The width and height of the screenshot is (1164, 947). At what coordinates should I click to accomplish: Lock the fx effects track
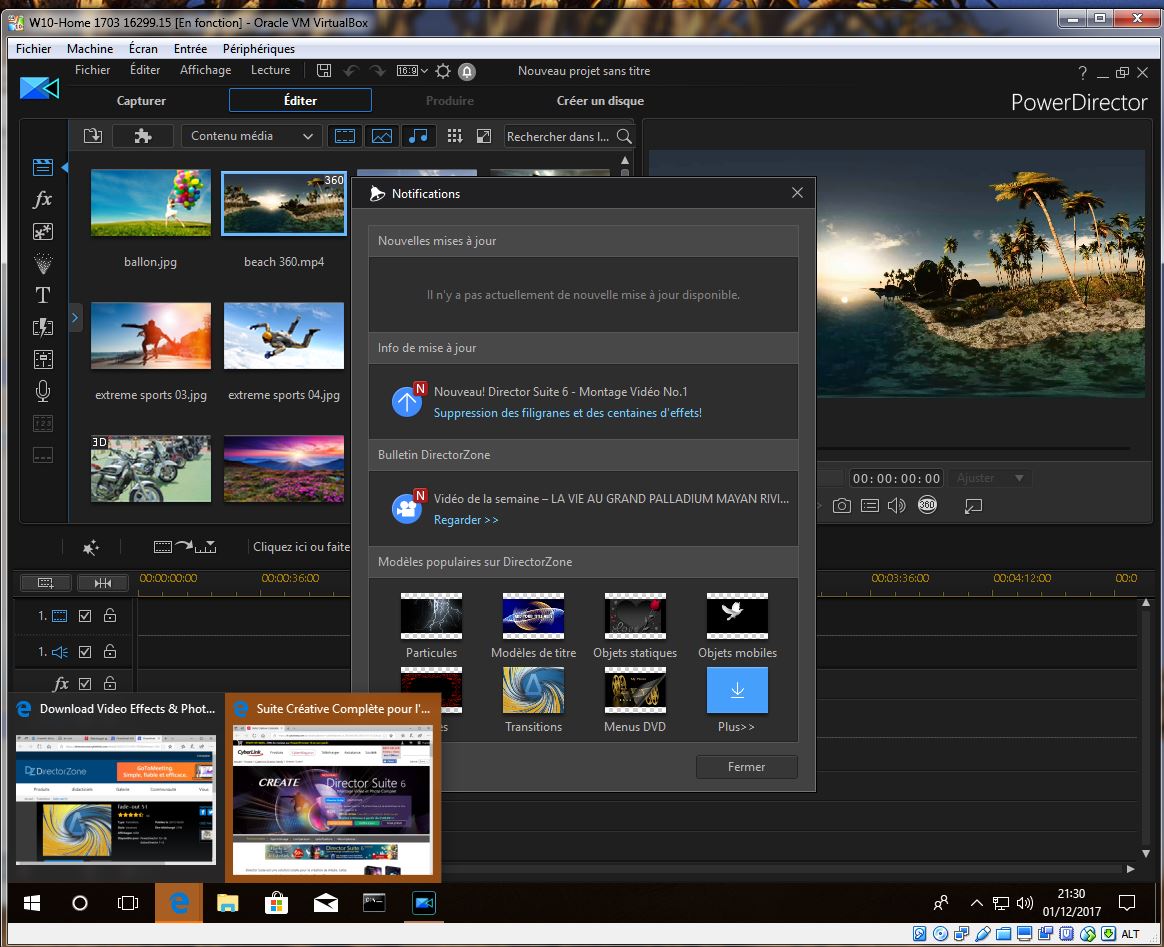click(110, 684)
